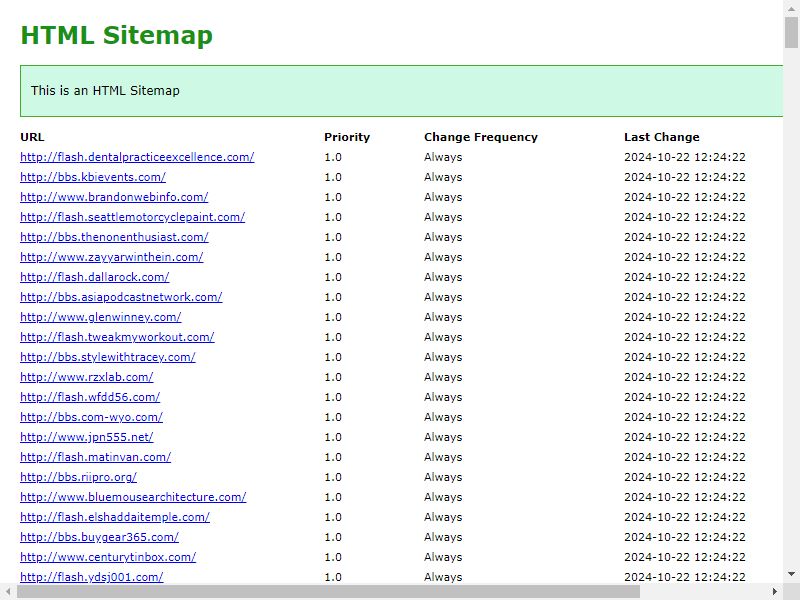The height and width of the screenshot is (600, 800).
Task: Click the horizontal scrollbar right arrow
Action: click(775, 591)
